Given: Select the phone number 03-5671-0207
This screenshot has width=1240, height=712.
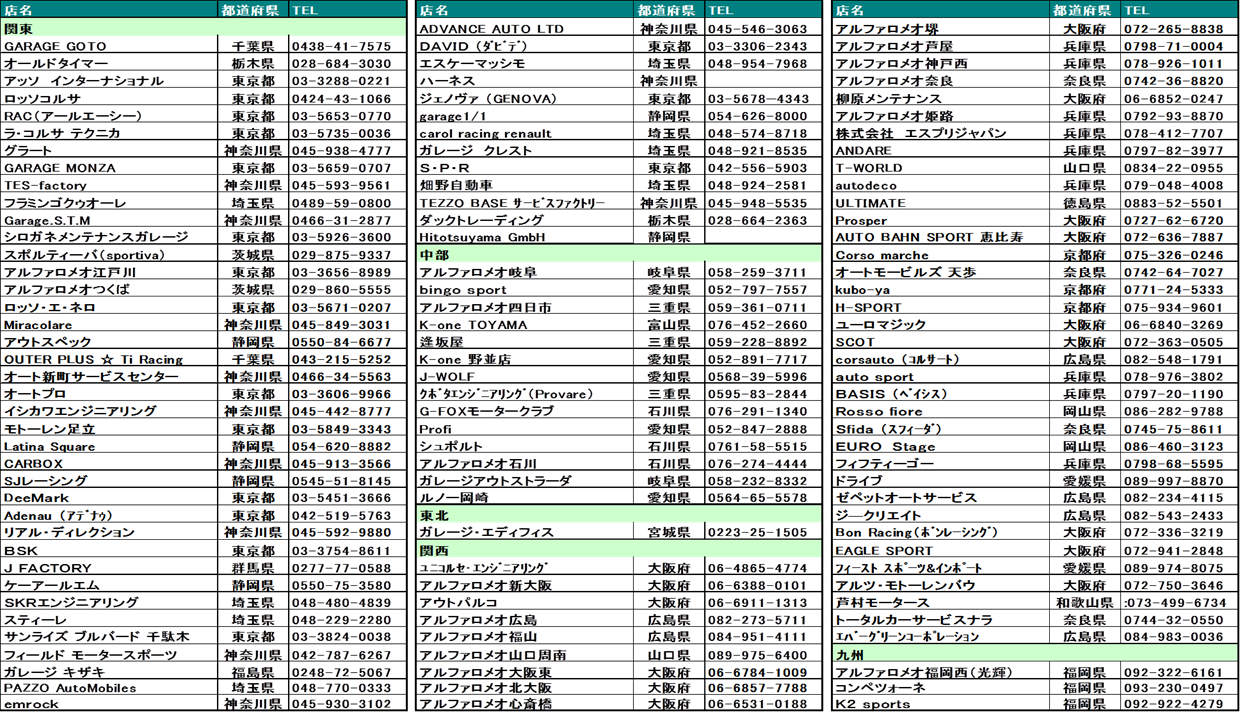Looking at the screenshot, I should pyautogui.click(x=341, y=307).
